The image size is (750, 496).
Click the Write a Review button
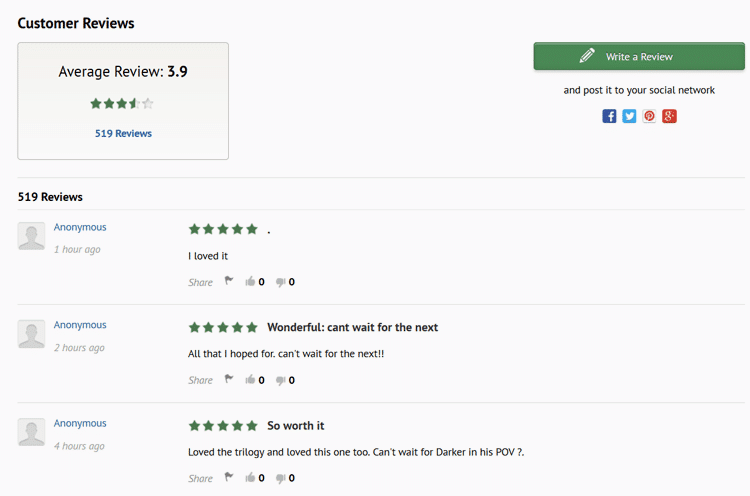(639, 56)
